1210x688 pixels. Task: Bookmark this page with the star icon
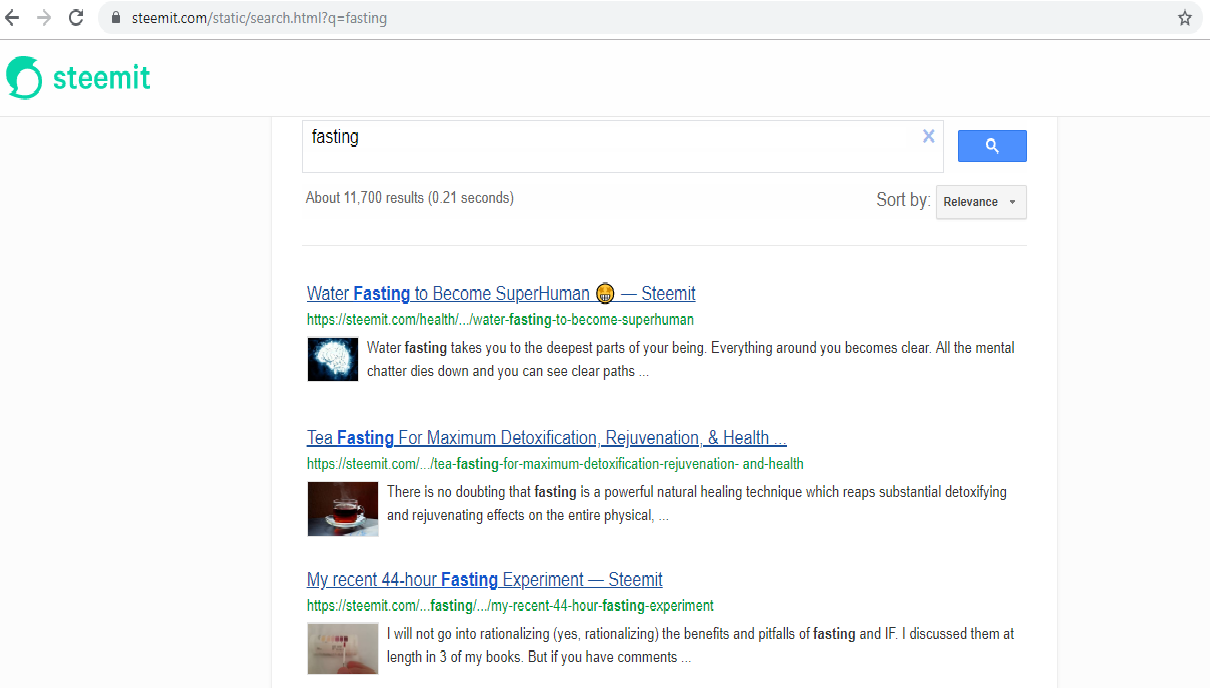[x=1184, y=18]
